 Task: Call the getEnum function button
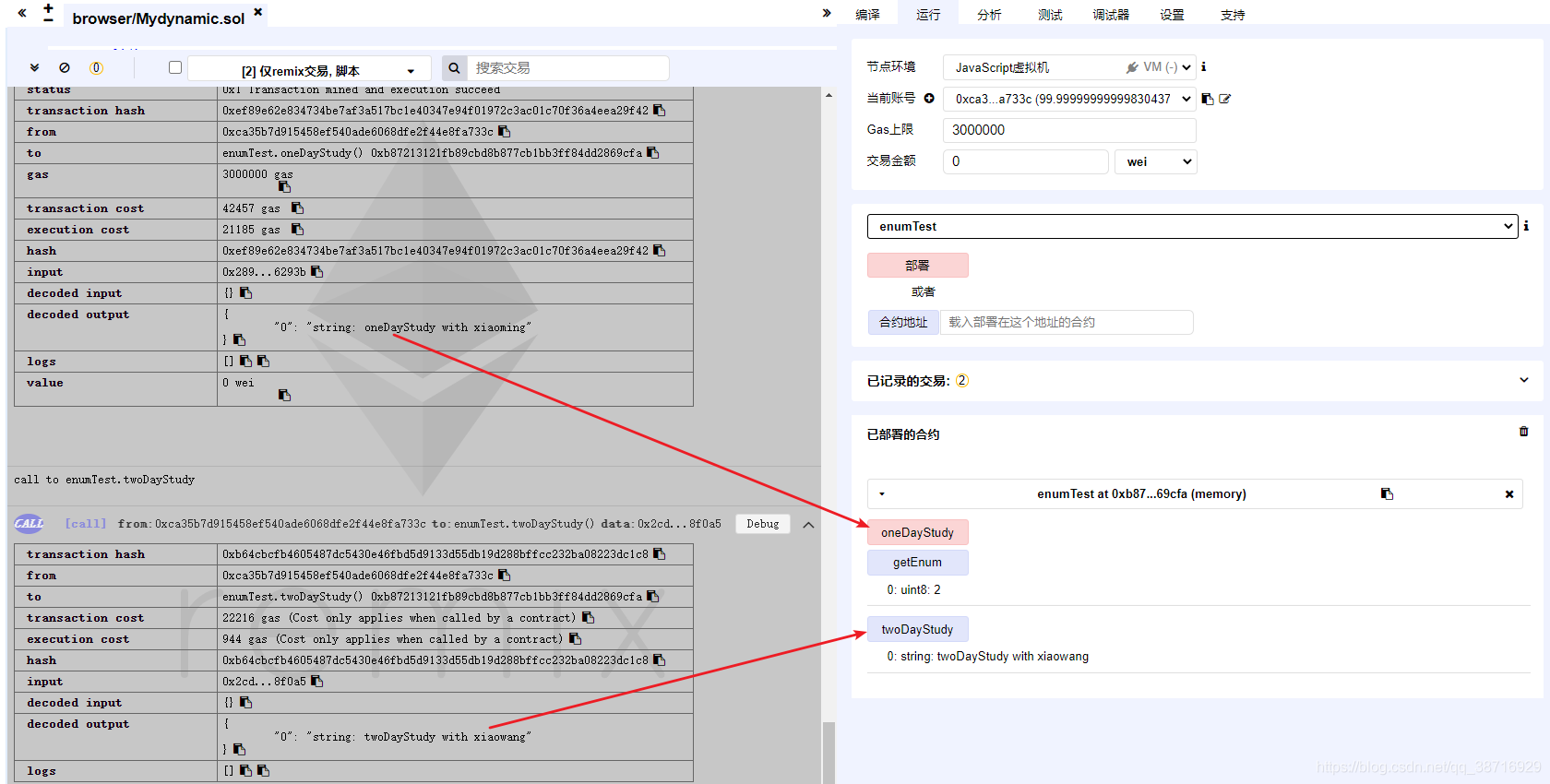pos(918,562)
